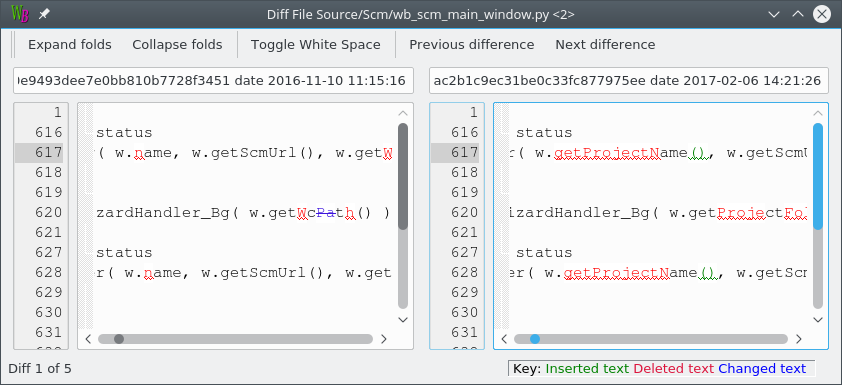
Task: Click right pane blue horizontal scrollbar handle
Action: point(535,339)
